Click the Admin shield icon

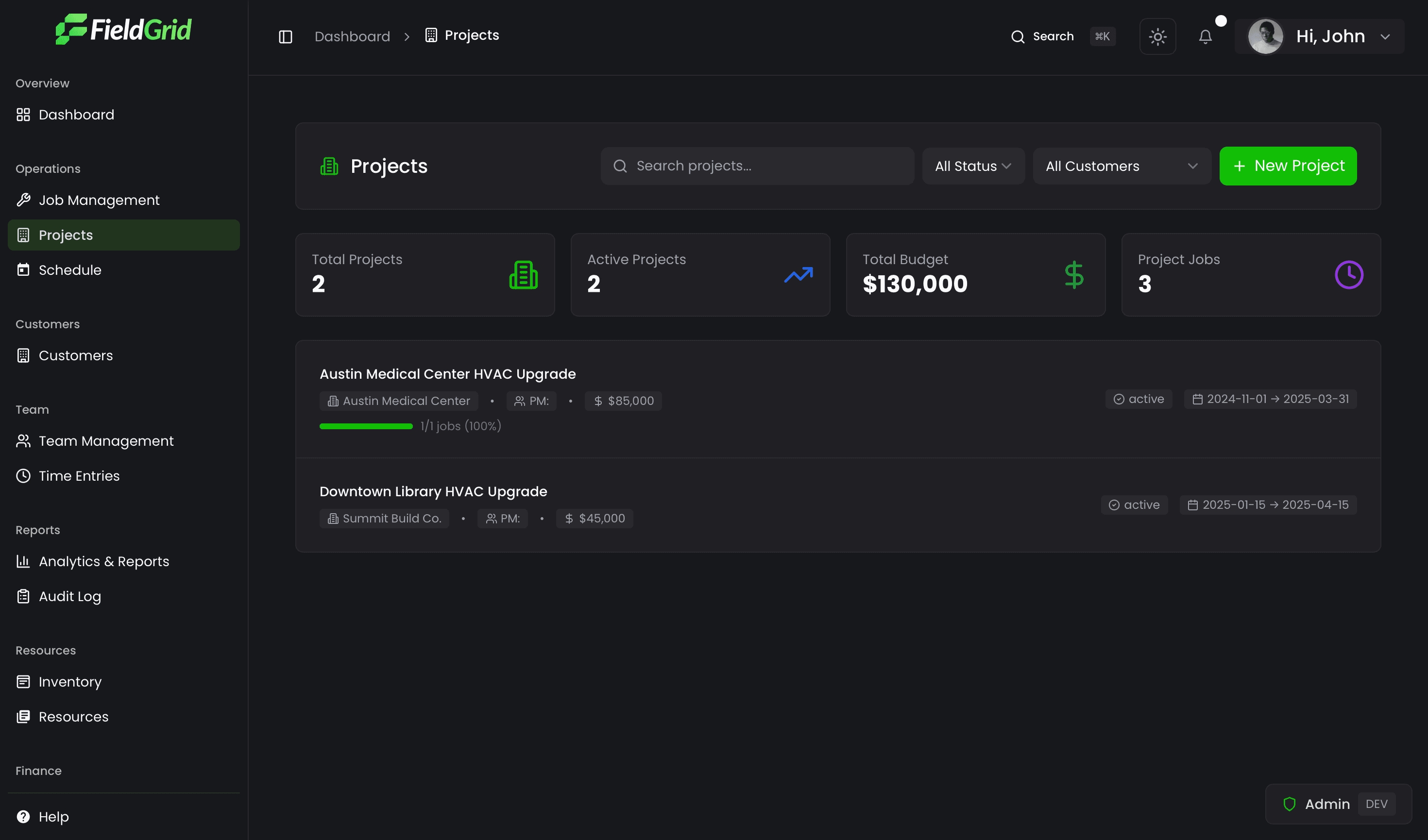point(1290,805)
